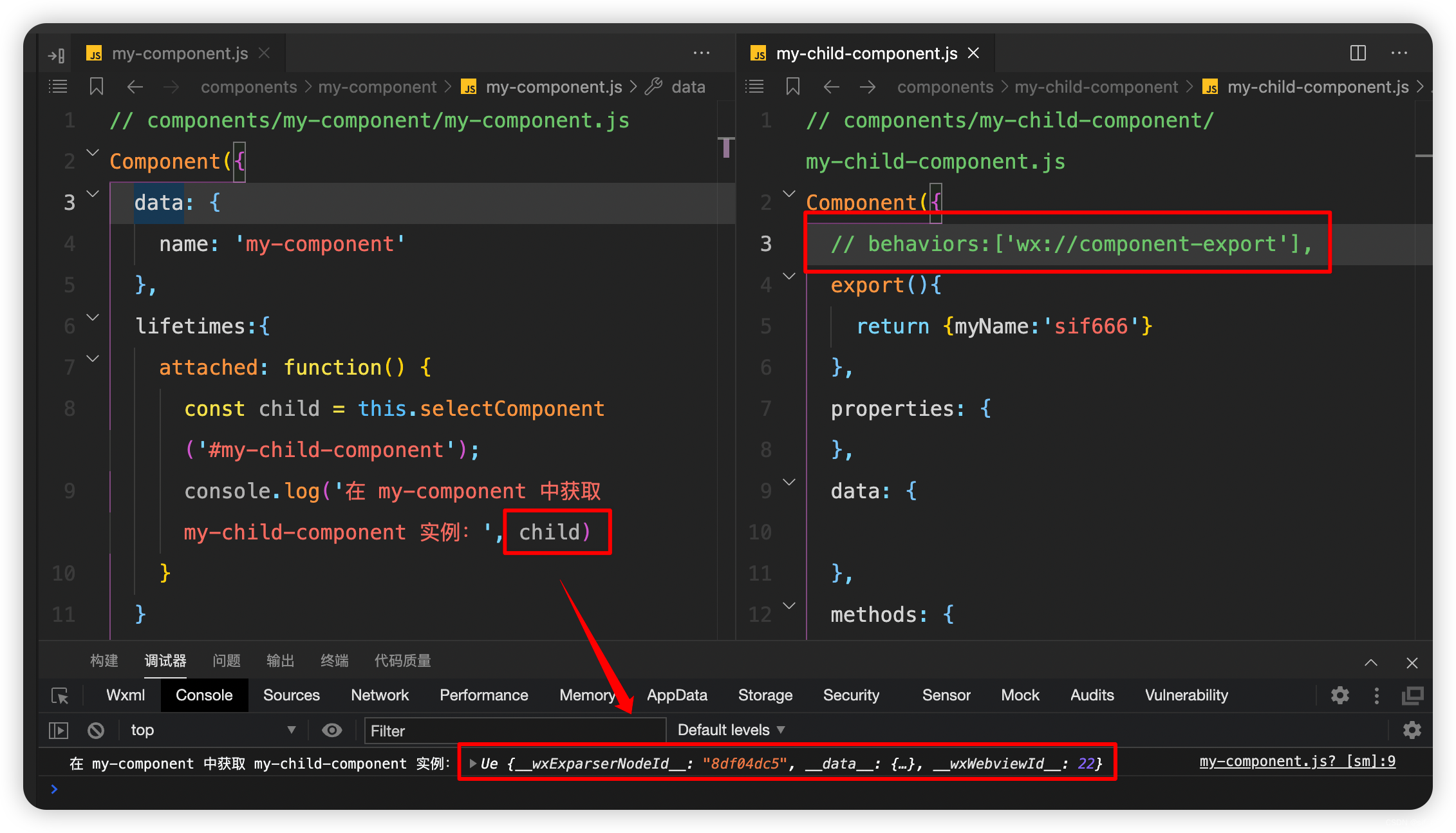
Task: Collapse data fold arrow at left line 3
Action: click(93, 194)
